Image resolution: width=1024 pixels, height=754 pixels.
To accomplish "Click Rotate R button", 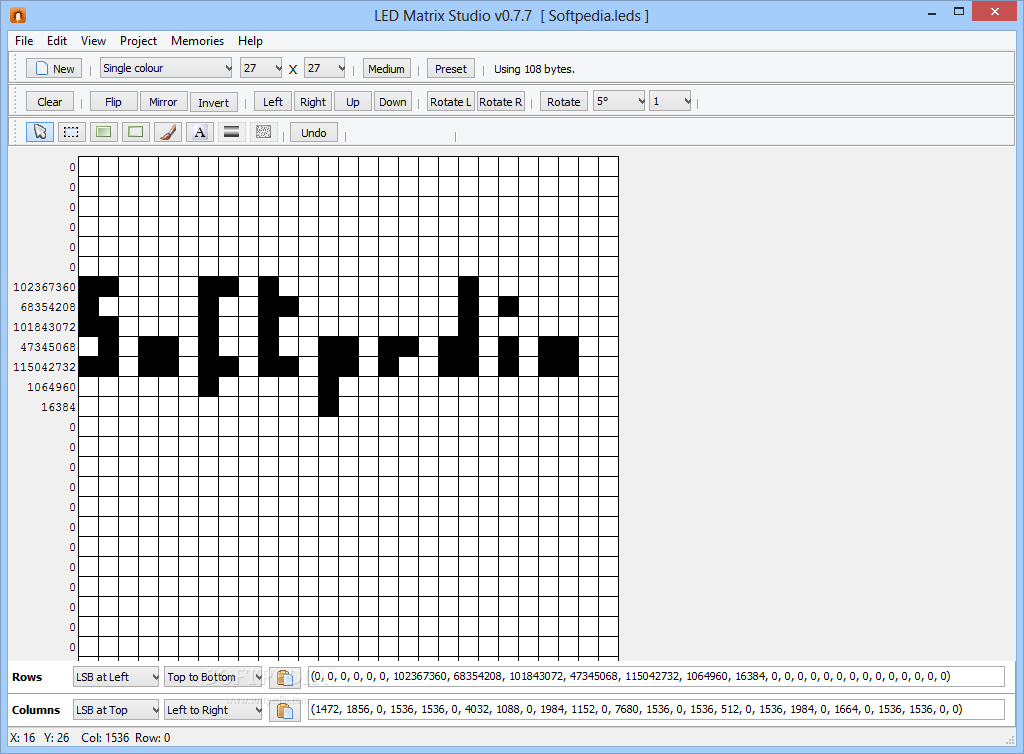I will [x=500, y=102].
